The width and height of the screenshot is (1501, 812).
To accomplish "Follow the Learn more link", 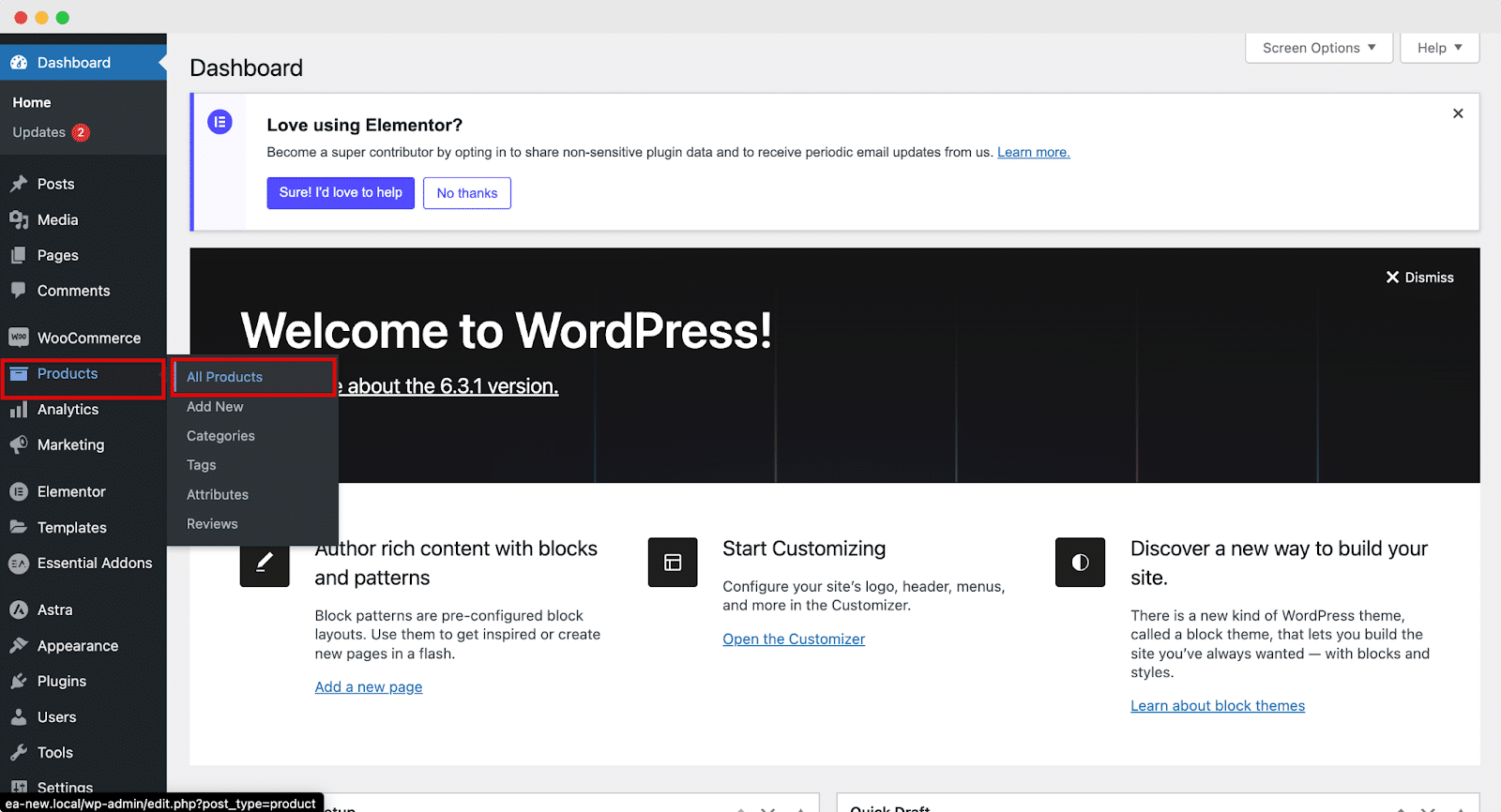I will point(1034,152).
